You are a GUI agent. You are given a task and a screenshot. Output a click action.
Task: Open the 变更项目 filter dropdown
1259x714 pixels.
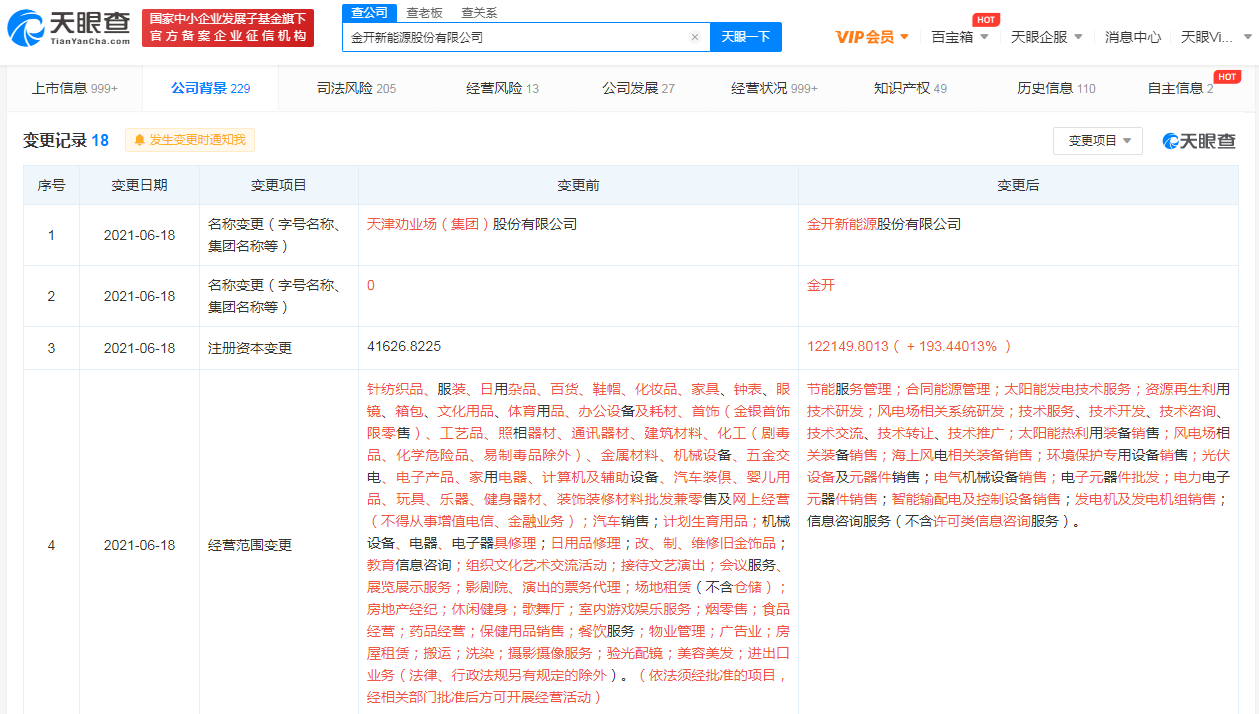click(1098, 141)
